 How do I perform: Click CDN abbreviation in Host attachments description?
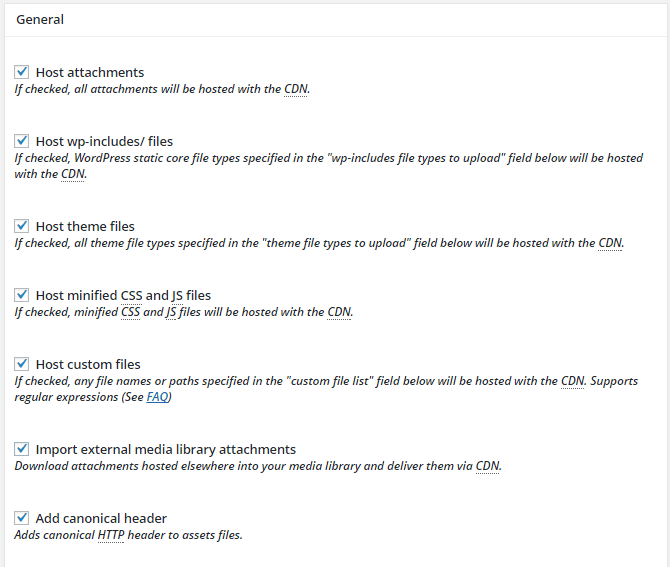(x=296, y=89)
